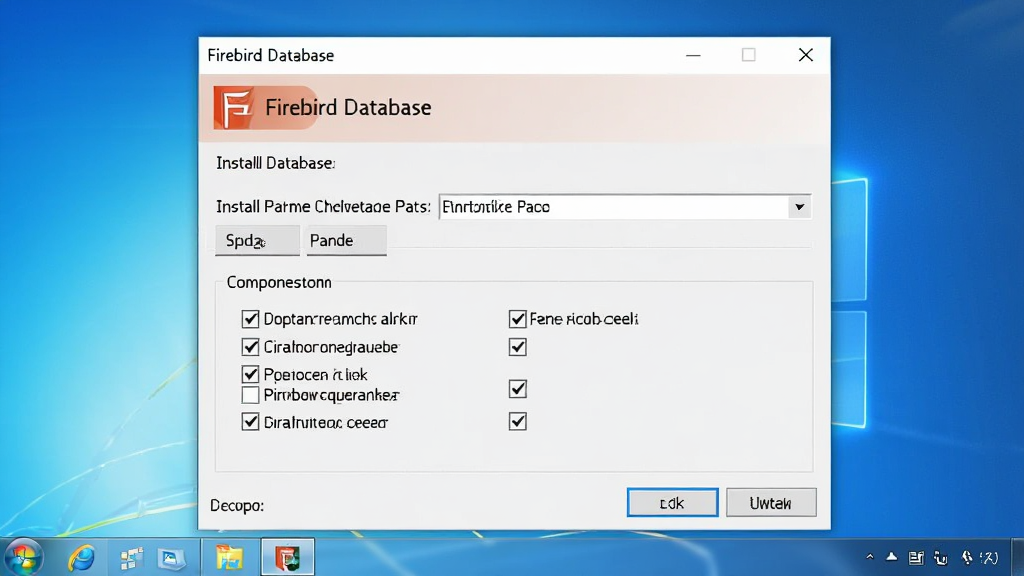Launch Internet Explorer from the taskbar
The image size is (1024, 576).
[x=82, y=558]
